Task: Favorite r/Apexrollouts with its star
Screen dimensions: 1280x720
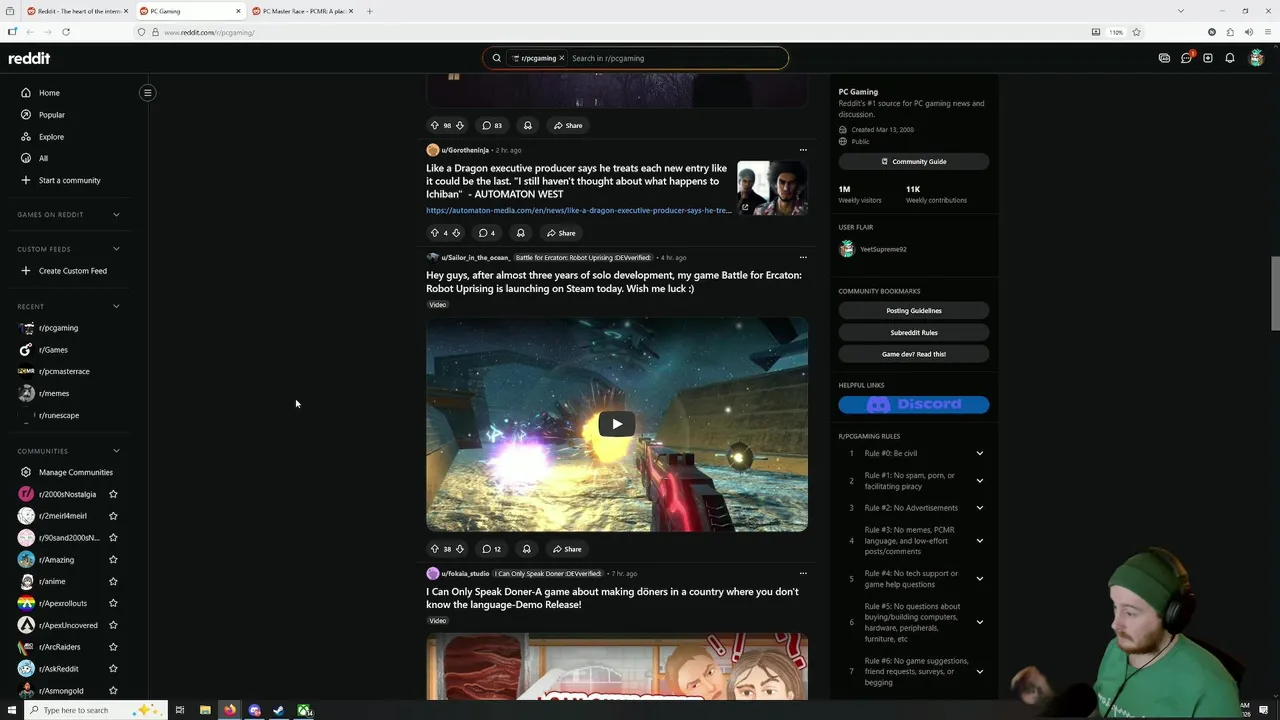Action: [113, 603]
